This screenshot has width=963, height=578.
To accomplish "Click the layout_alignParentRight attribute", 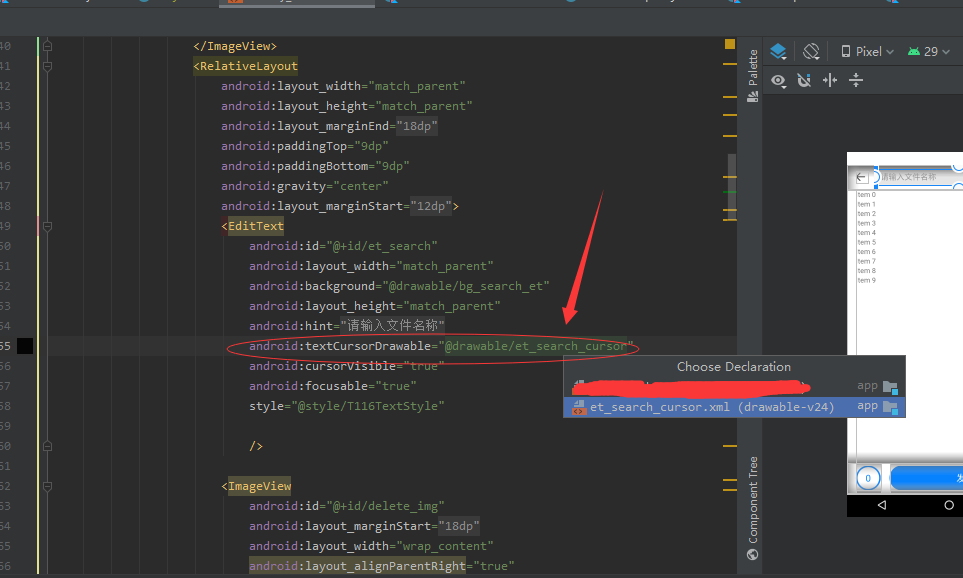I will click(x=357, y=566).
